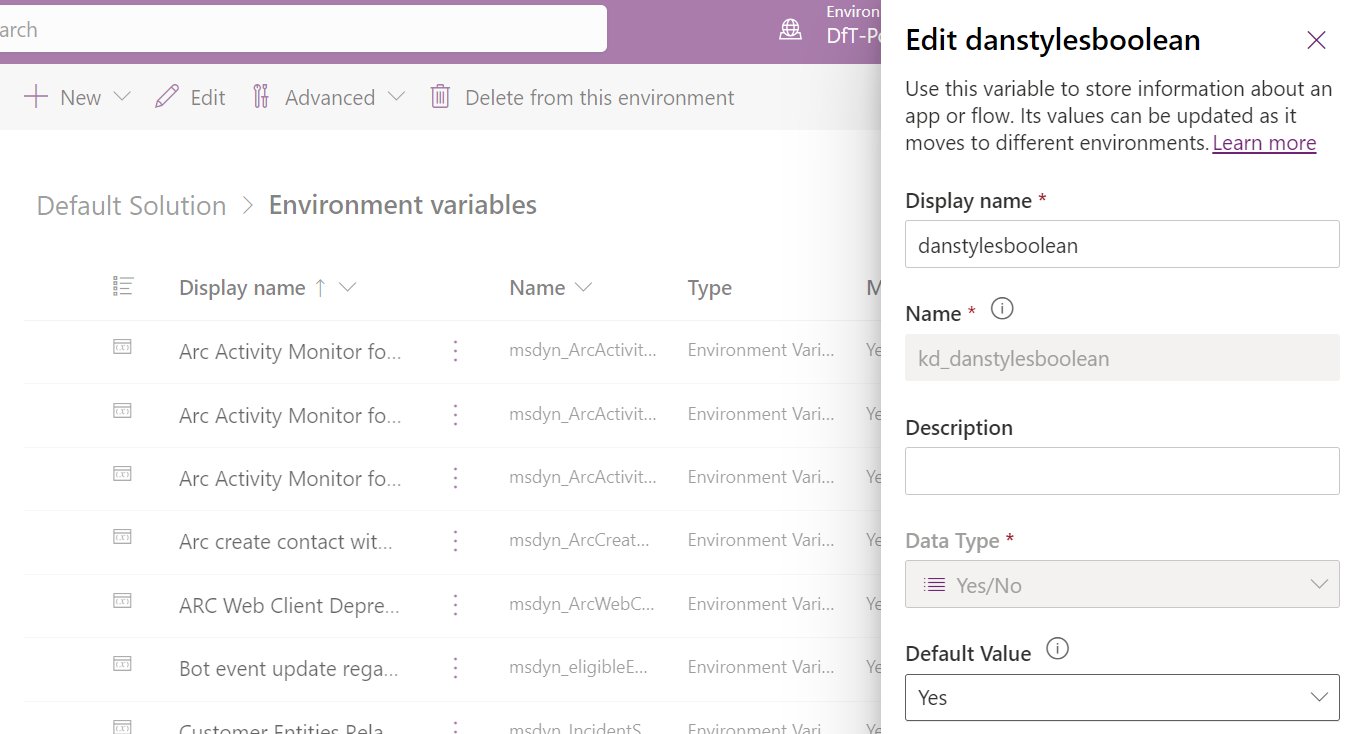This screenshot has height=734, width=1357.
Task: Click the environment globe icon in the header
Action: [790, 29]
